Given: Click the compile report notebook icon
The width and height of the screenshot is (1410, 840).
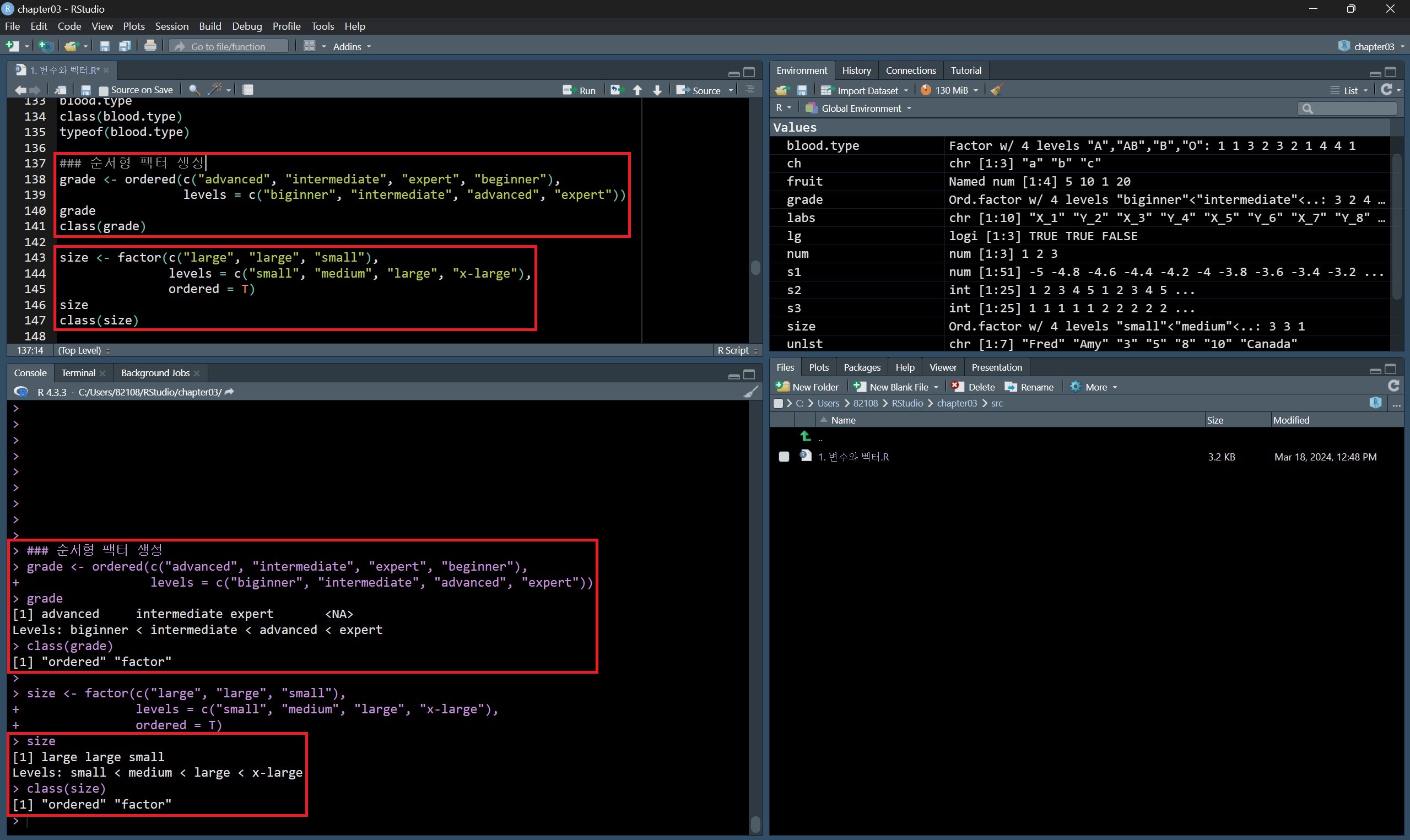Looking at the screenshot, I should [247, 89].
